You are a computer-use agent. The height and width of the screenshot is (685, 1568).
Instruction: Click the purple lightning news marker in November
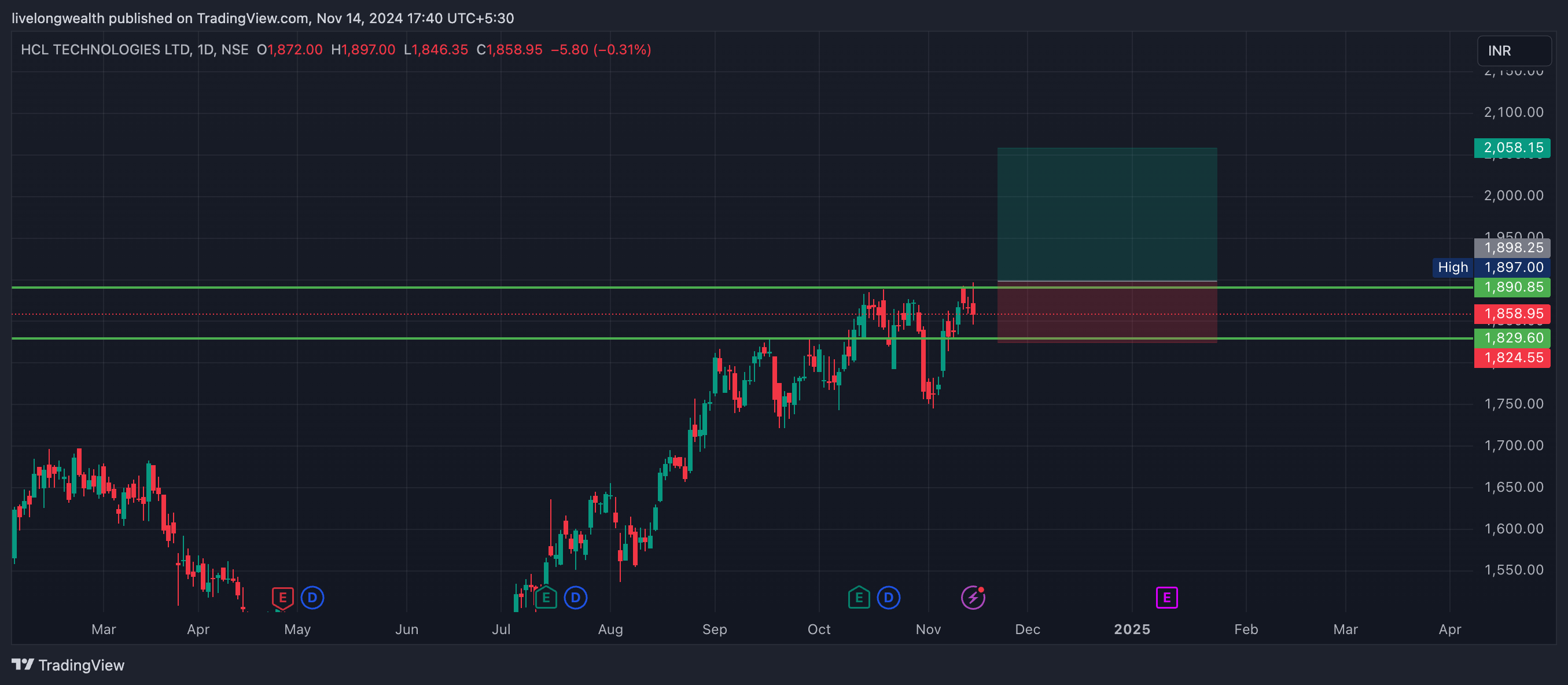(x=973, y=597)
